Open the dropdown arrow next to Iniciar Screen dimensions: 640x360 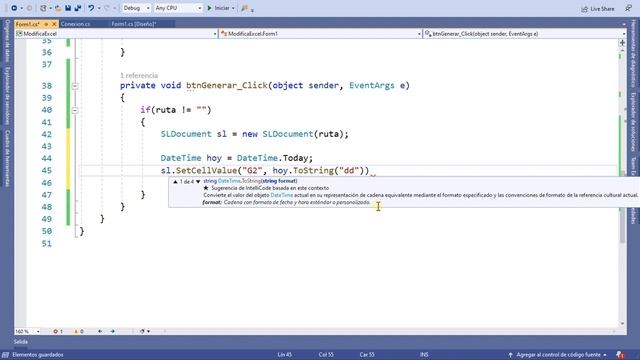233,8
